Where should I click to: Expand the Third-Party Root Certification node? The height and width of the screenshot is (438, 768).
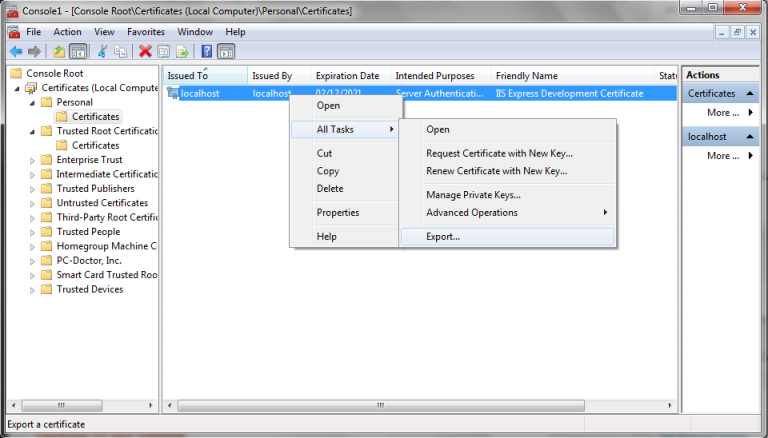click(x=32, y=218)
